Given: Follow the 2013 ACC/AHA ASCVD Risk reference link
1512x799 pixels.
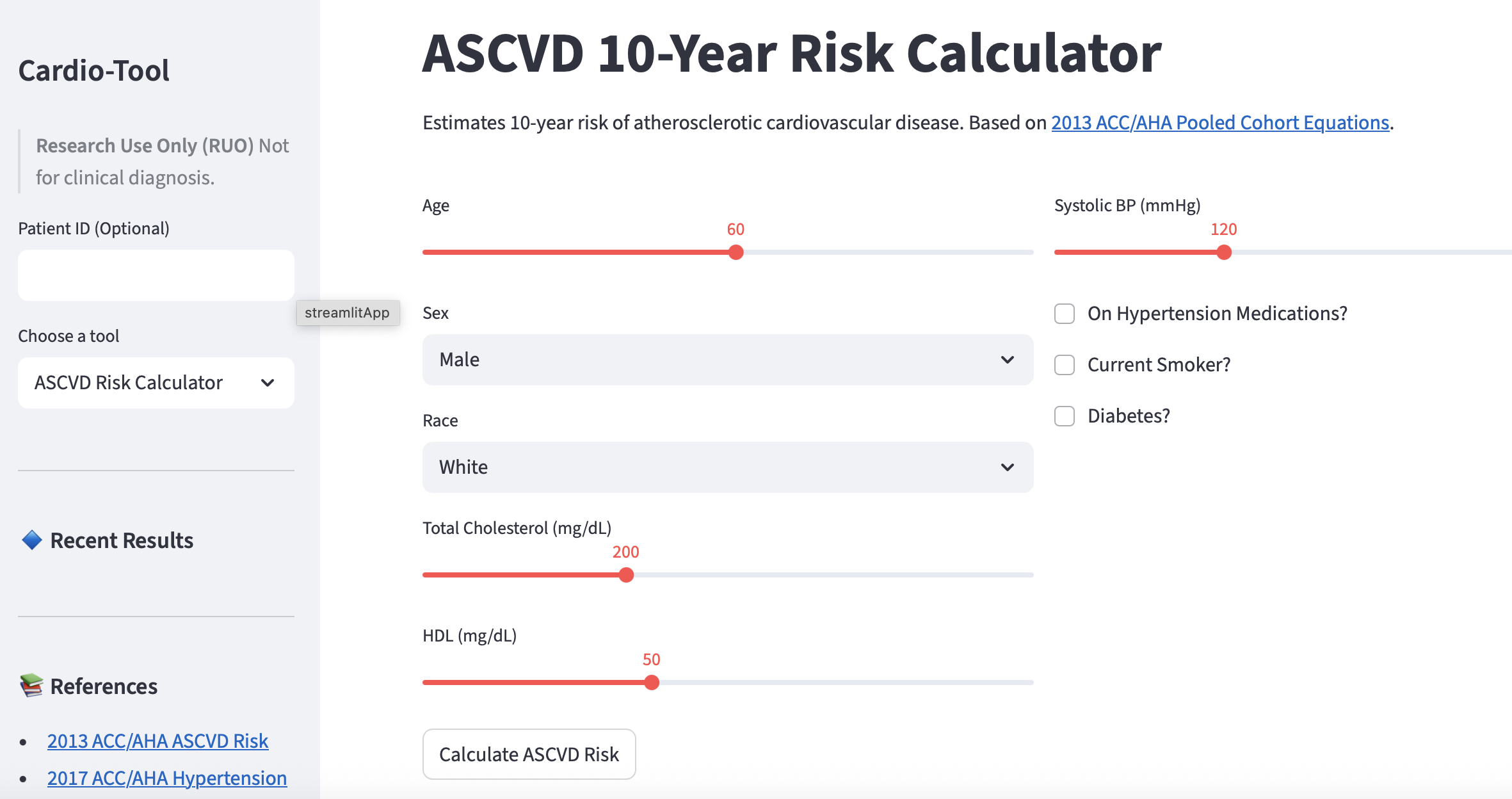Looking at the screenshot, I should (x=157, y=741).
